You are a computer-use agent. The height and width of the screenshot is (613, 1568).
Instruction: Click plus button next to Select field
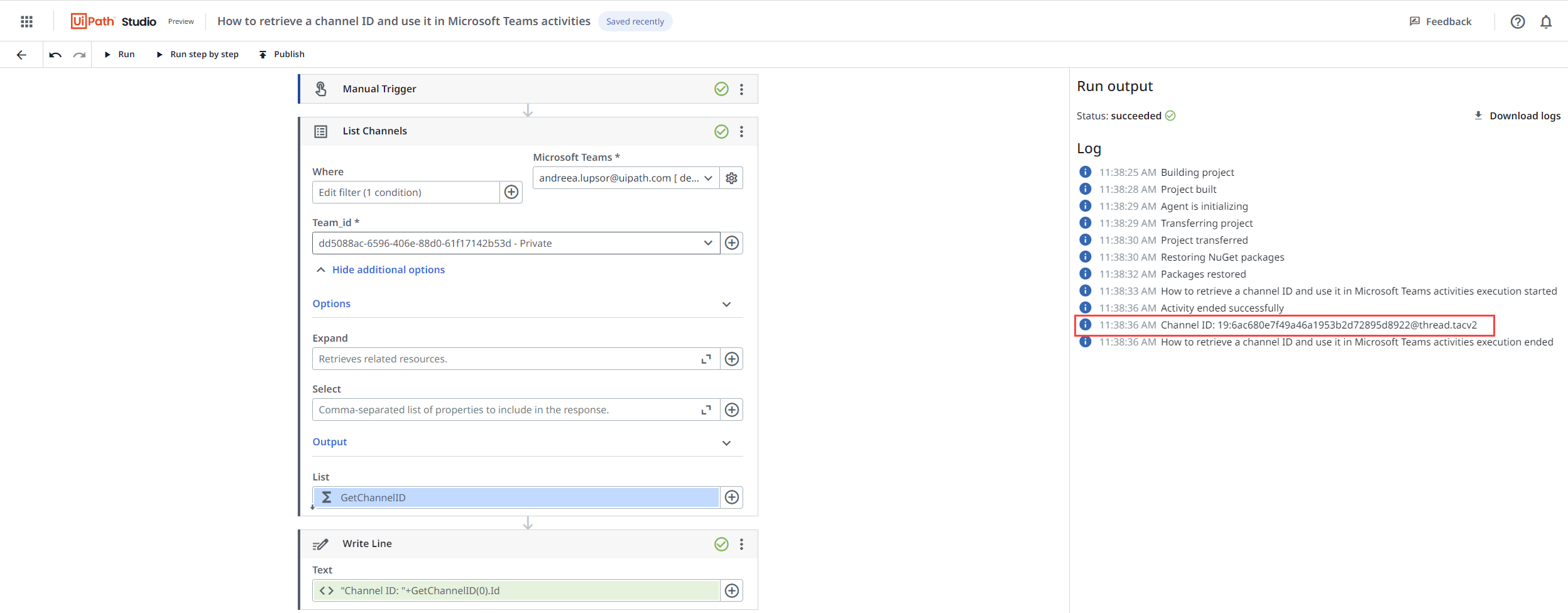732,410
